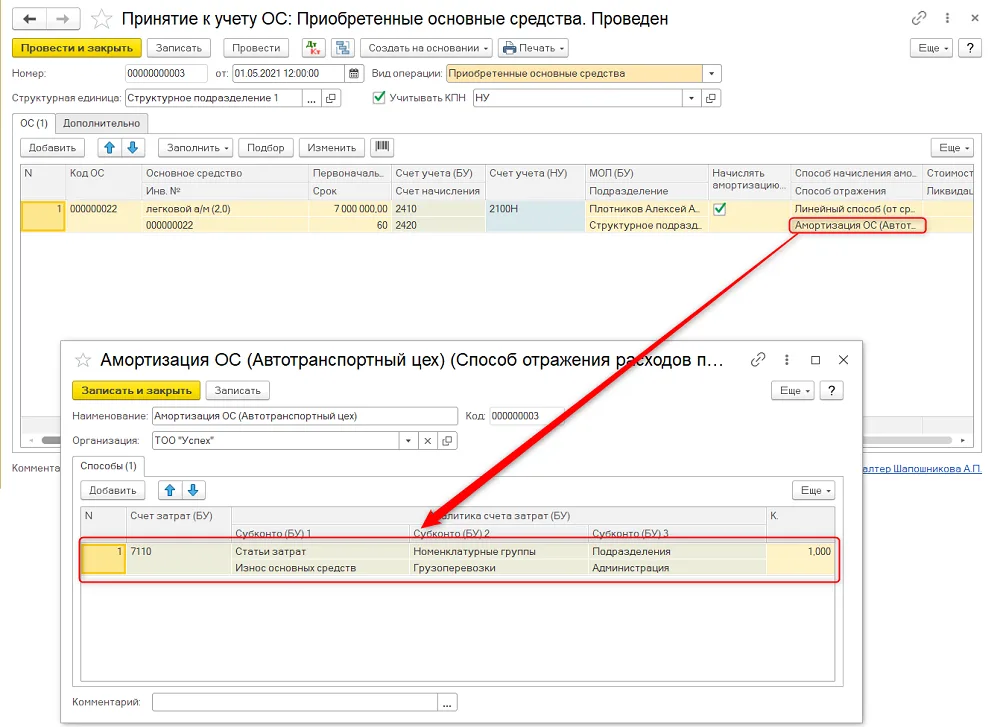Toggle Начислять амортизацию checkbox in ОС row

click(x=719, y=209)
